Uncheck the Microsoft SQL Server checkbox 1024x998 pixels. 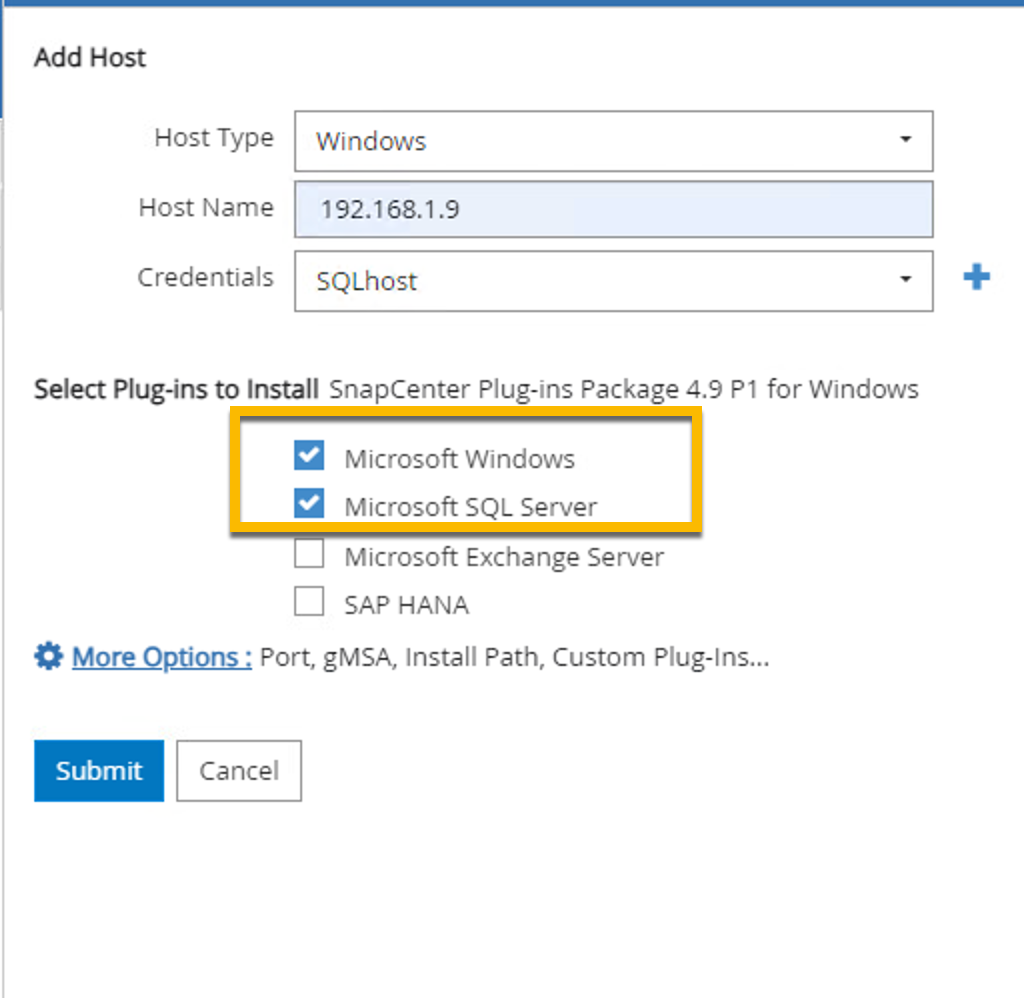(309, 504)
